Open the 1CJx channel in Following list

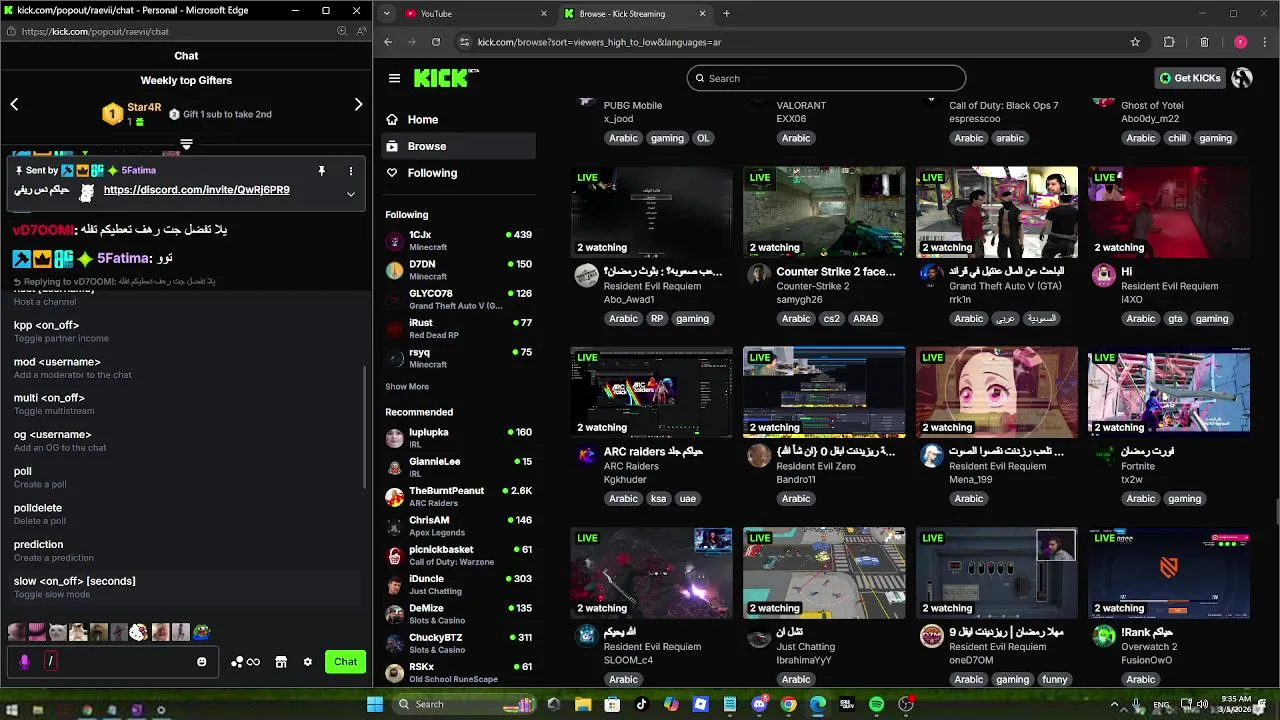tap(458, 240)
